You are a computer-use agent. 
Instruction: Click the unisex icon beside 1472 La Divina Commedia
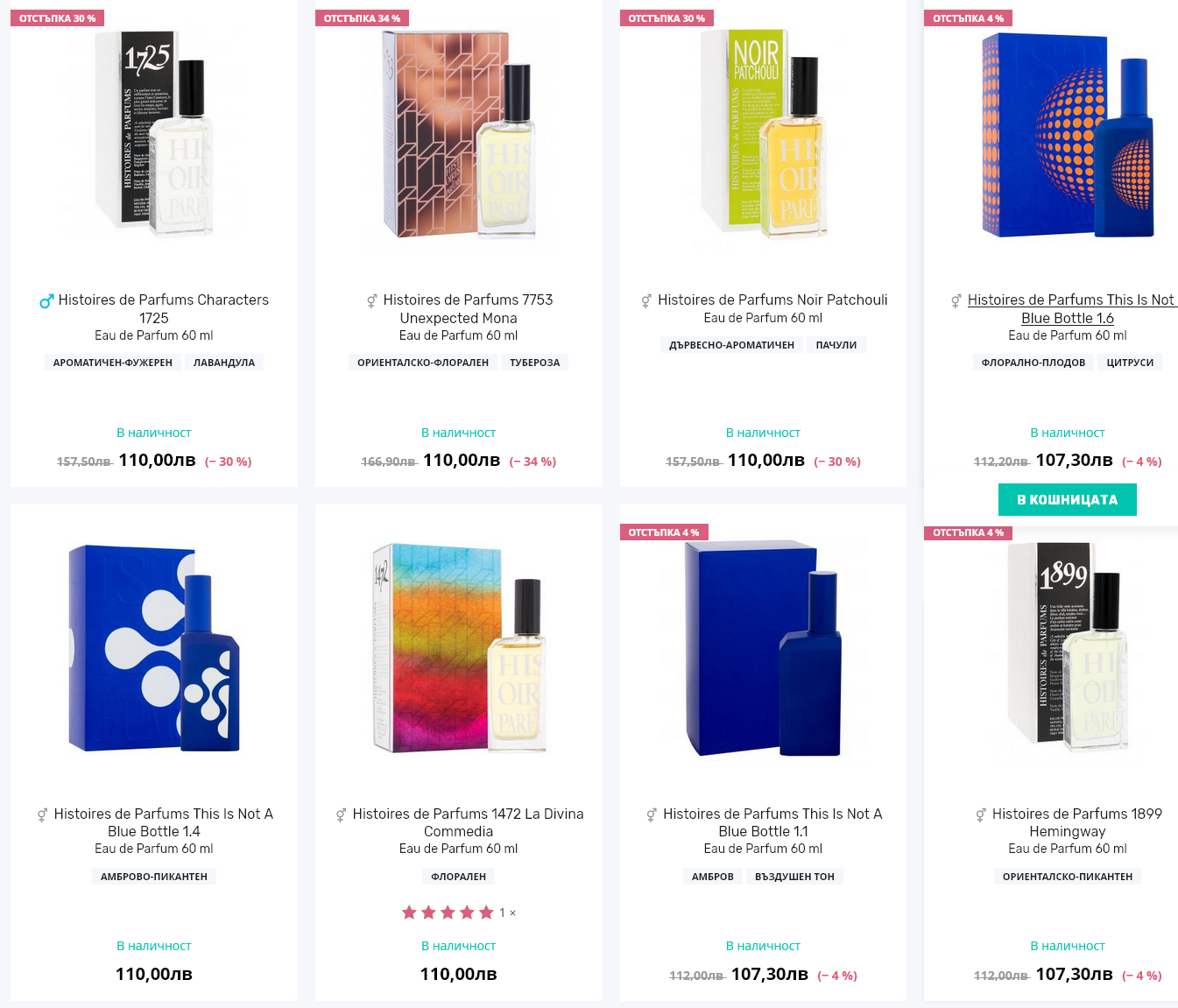point(342,815)
